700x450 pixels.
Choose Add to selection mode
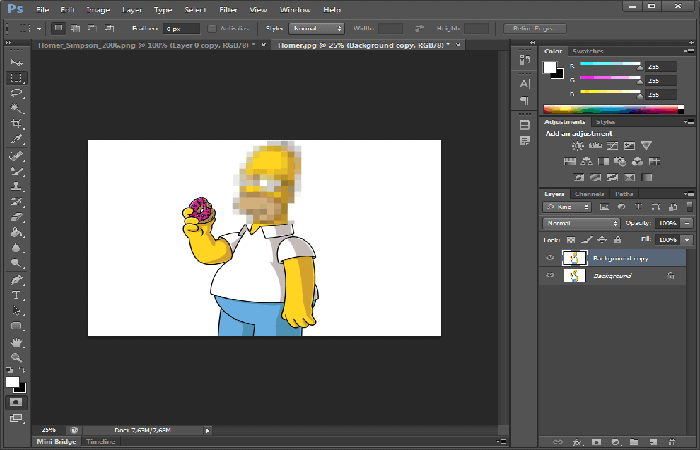pyautogui.click(x=75, y=29)
